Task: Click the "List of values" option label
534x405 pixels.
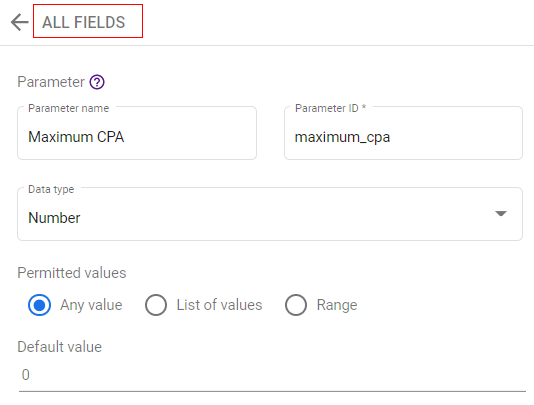Action: pyautogui.click(x=219, y=305)
